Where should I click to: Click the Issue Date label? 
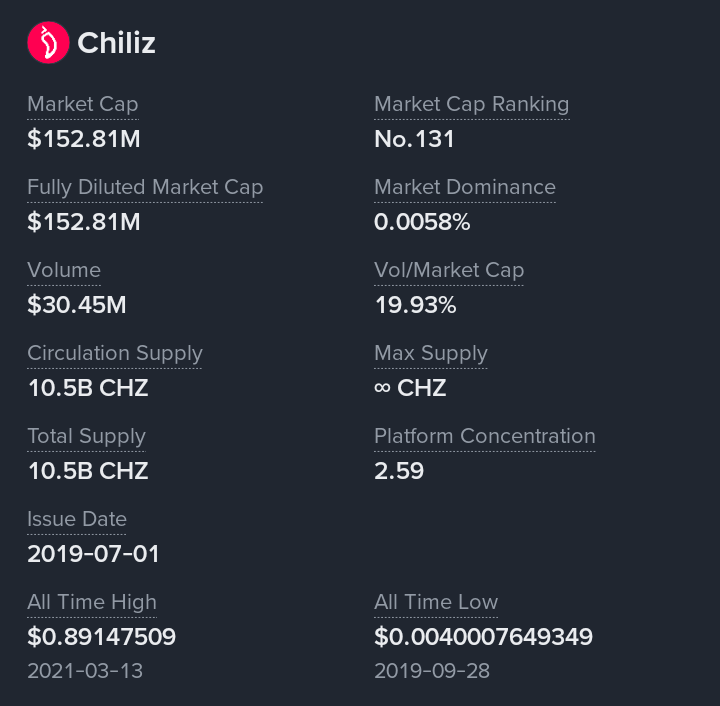click(77, 519)
